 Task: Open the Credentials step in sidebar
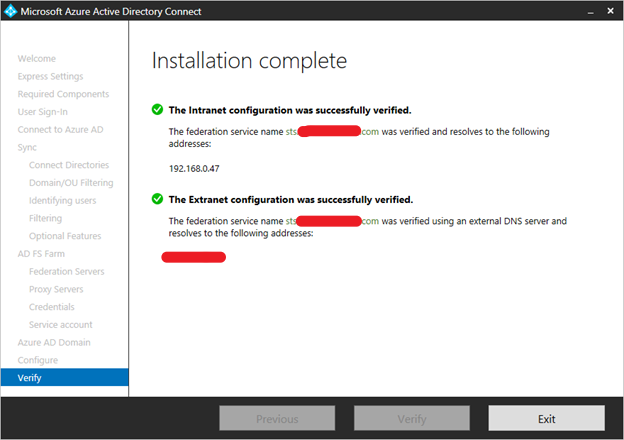[52, 307]
